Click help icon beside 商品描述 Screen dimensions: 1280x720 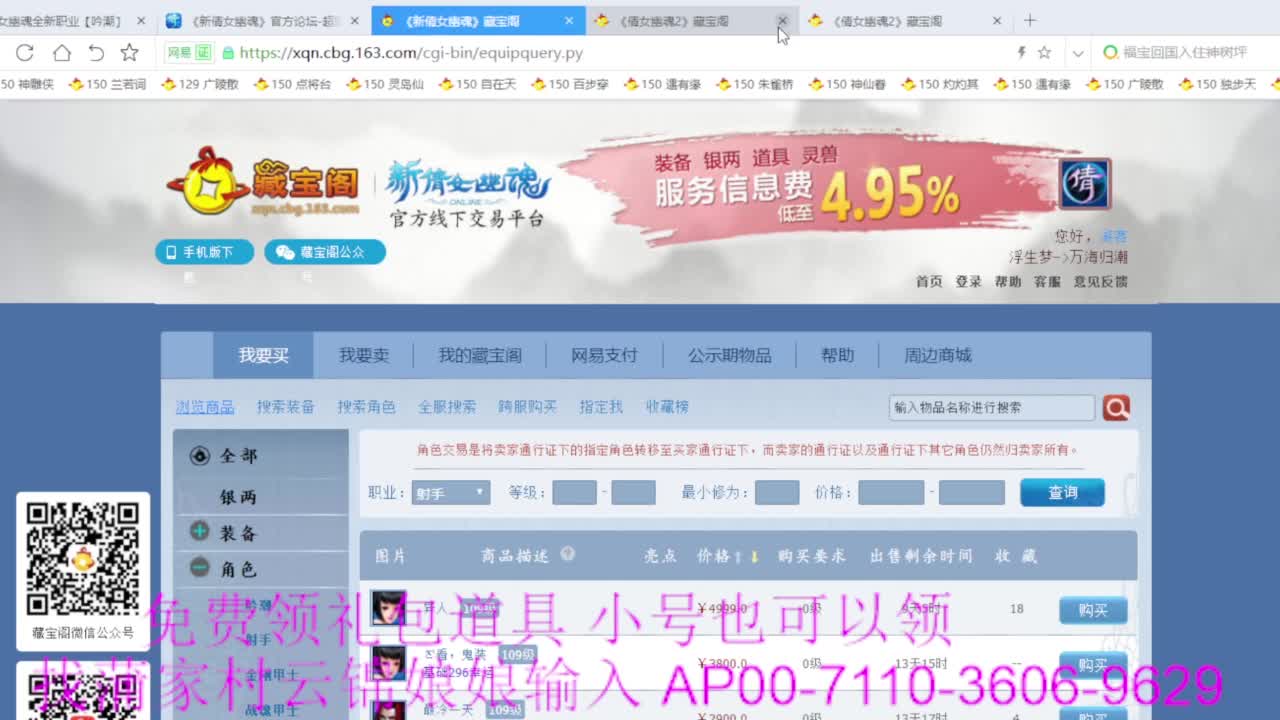[x=568, y=554]
